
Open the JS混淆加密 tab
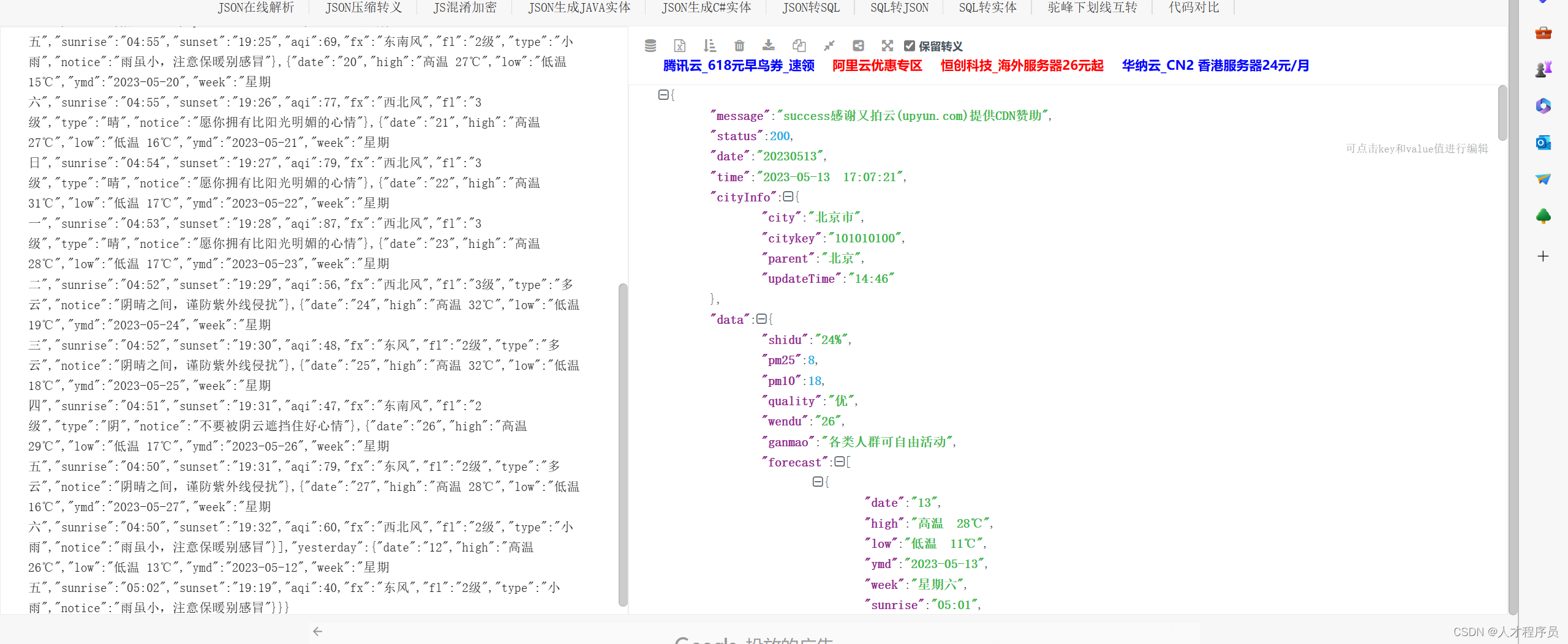465,7
